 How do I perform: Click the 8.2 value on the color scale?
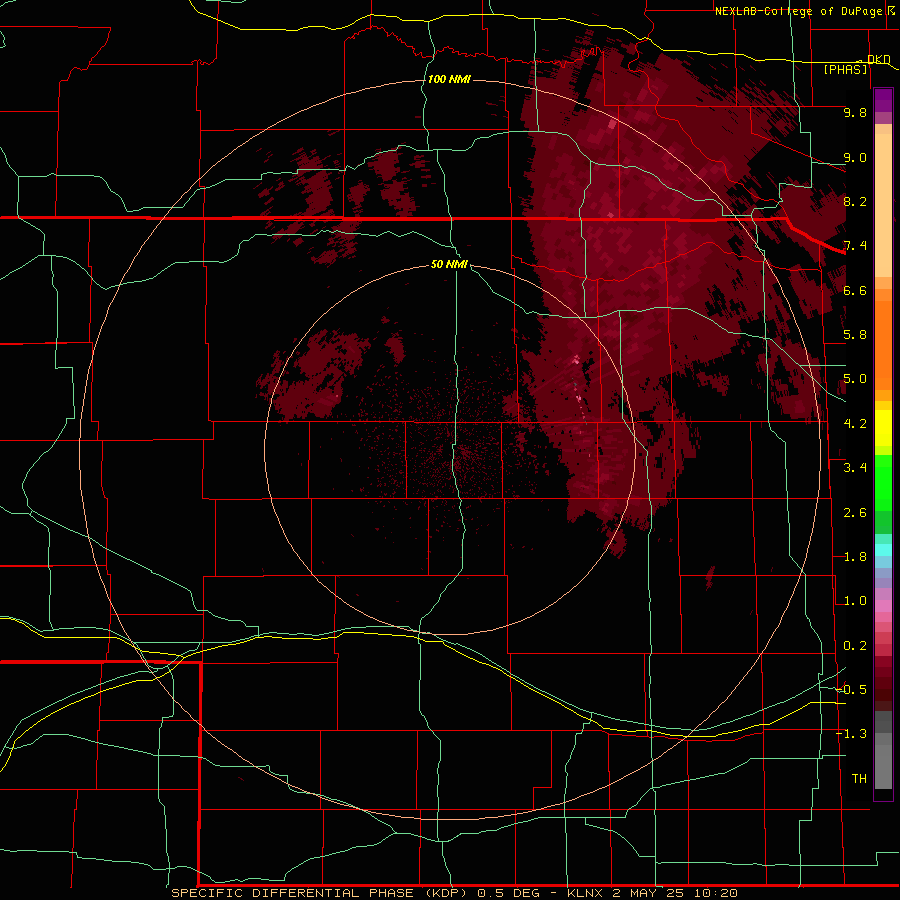point(855,201)
